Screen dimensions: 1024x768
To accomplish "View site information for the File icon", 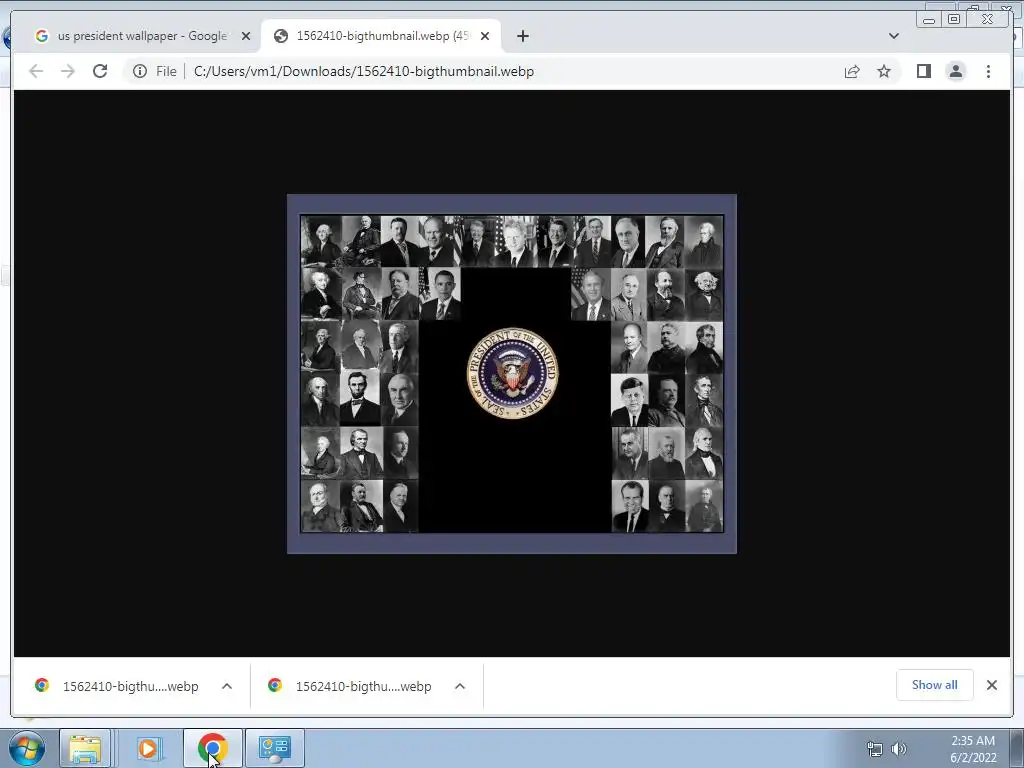I will click(x=140, y=71).
